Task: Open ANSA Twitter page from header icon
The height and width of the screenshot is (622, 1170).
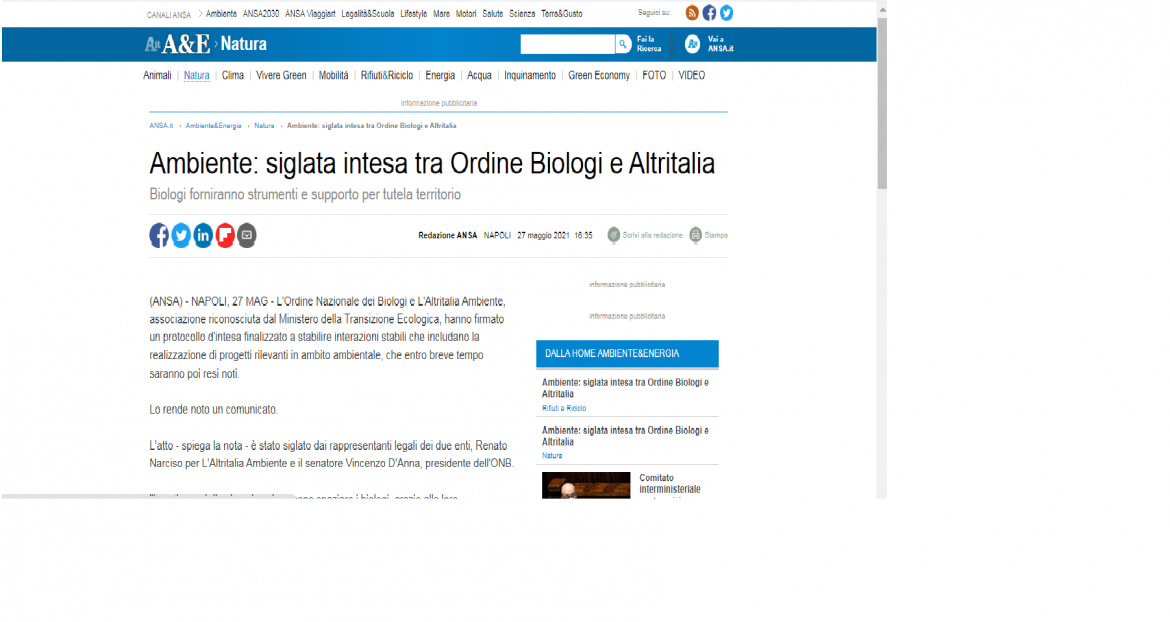Action: [726, 13]
